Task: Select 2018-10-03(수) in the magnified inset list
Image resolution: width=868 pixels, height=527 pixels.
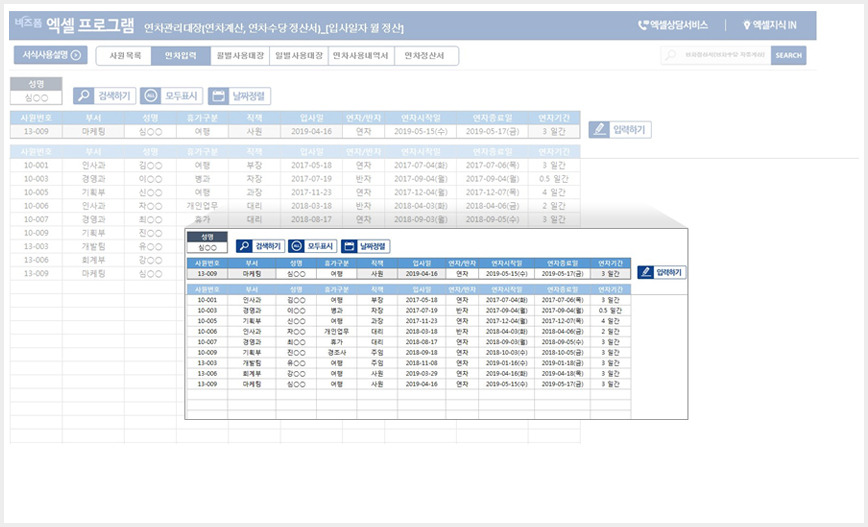Action: coord(506,353)
